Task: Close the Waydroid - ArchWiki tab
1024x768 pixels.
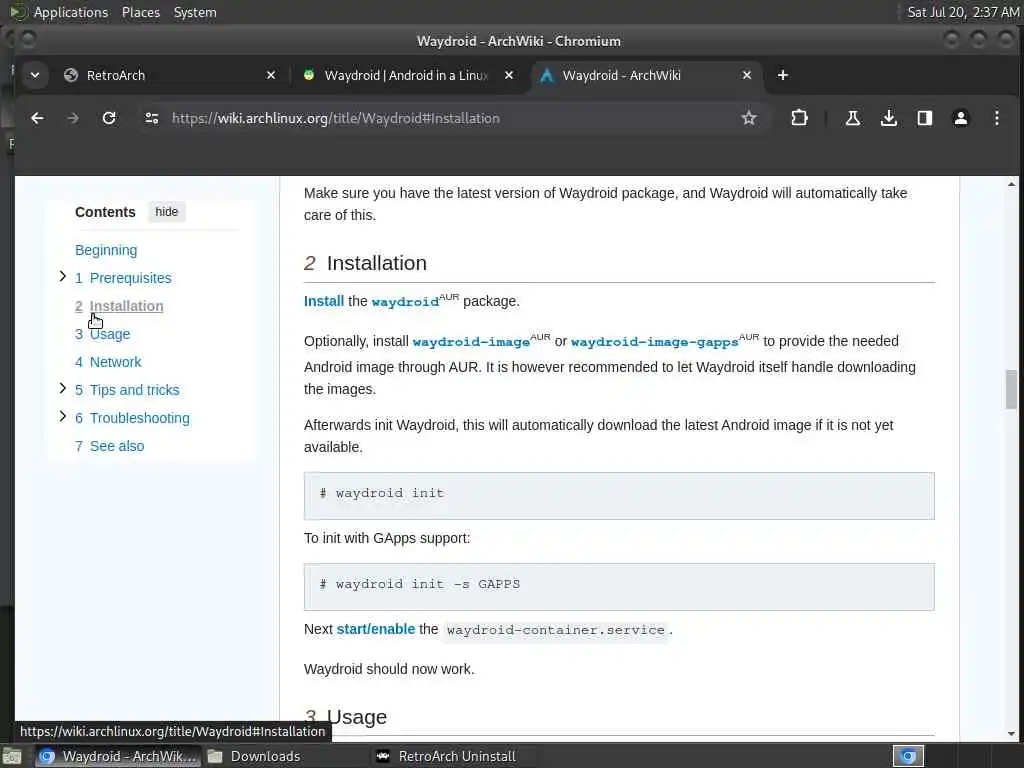Action: click(x=747, y=75)
